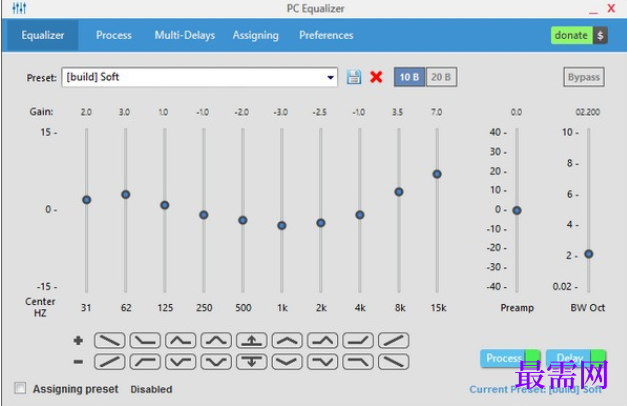Close the PC Equalizer window

coord(611,8)
